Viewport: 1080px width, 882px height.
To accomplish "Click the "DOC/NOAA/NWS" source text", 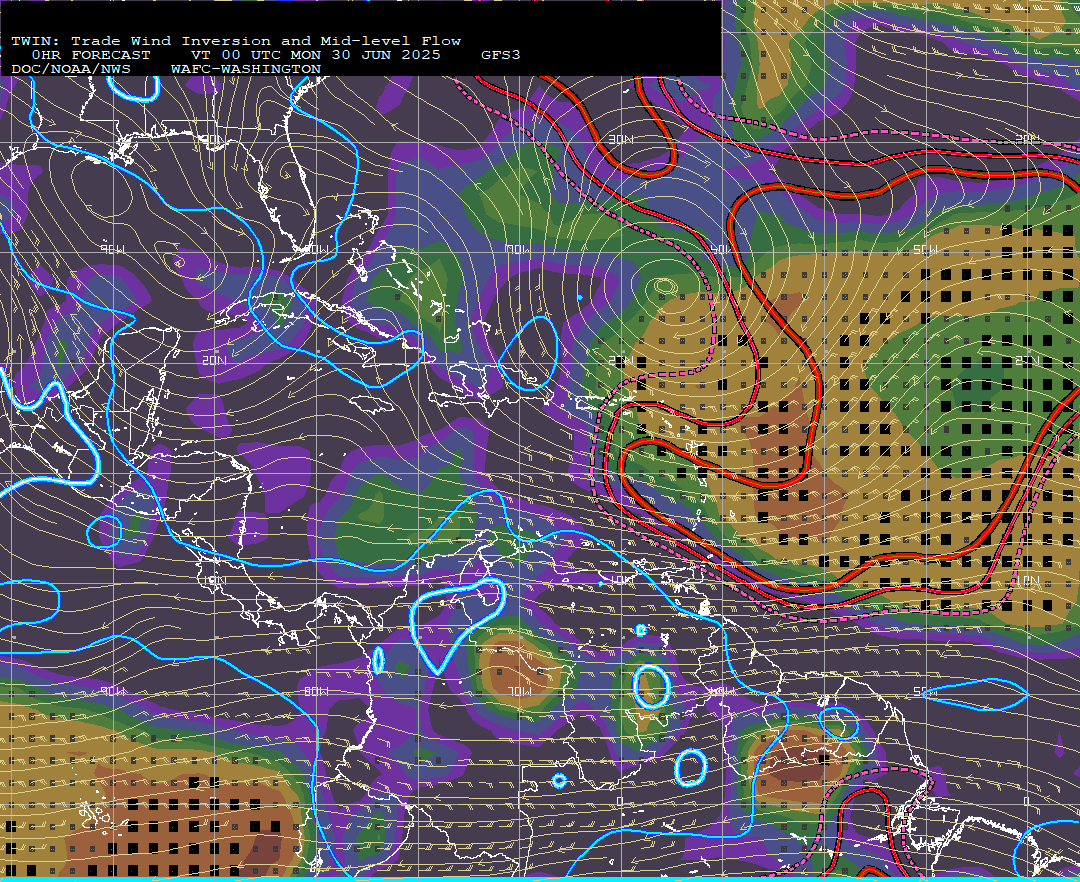I will pos(71,70).
